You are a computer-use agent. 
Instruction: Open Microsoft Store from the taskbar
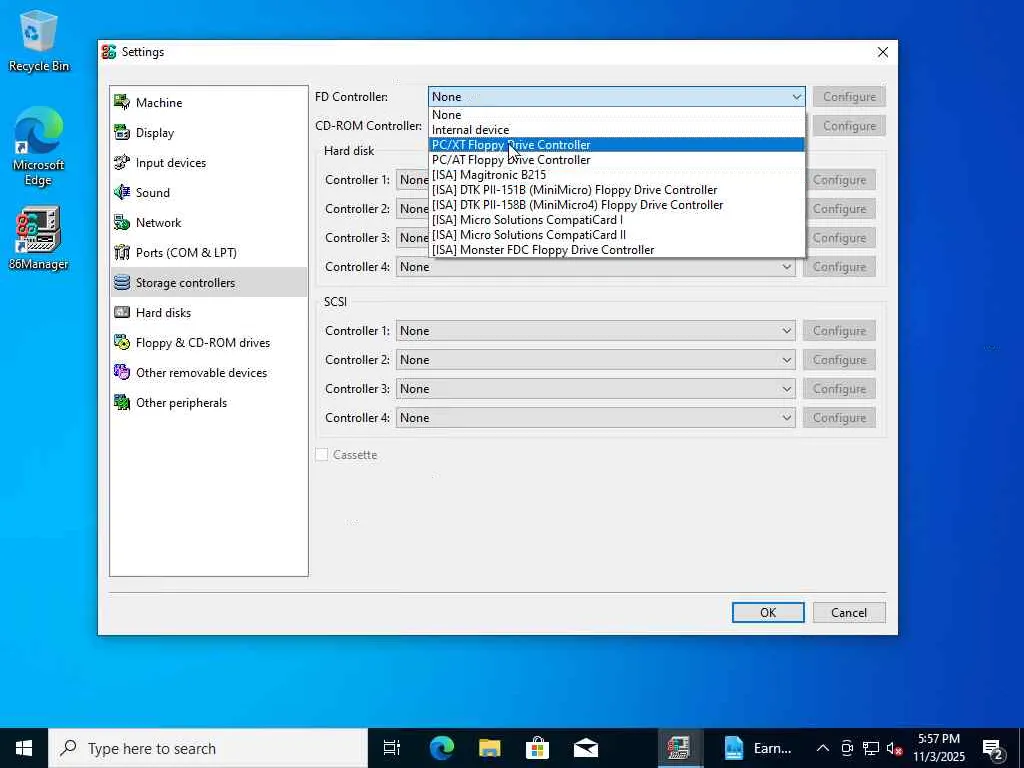click(x=537, y=748)
